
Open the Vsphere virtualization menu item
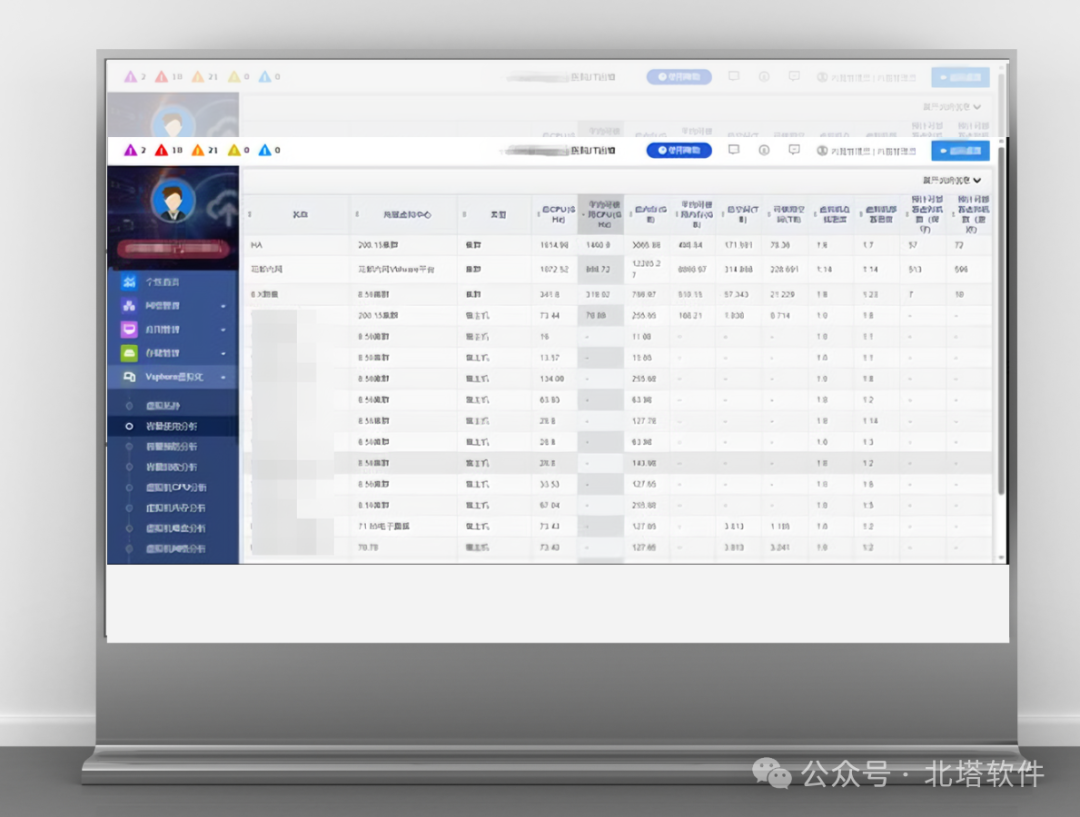point(173,377)
